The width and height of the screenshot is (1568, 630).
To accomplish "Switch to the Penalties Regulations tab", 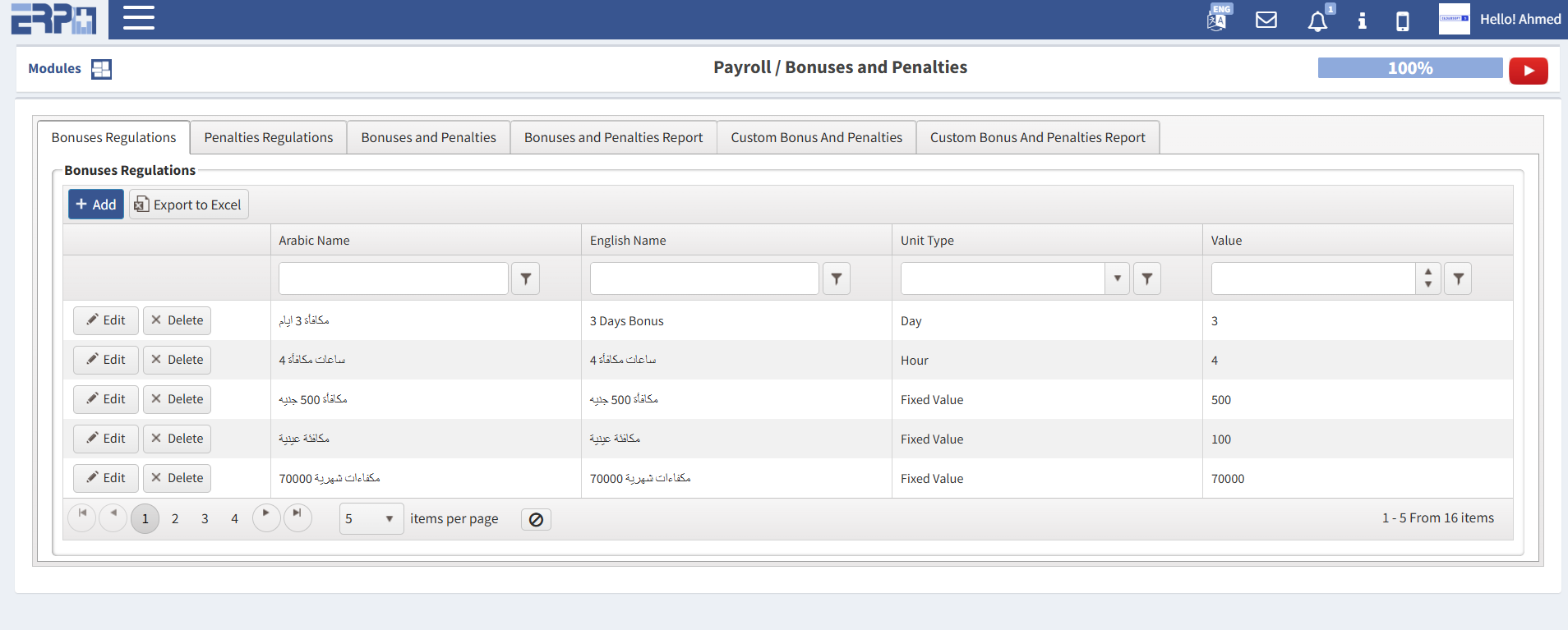I will (x=268, y=137).
